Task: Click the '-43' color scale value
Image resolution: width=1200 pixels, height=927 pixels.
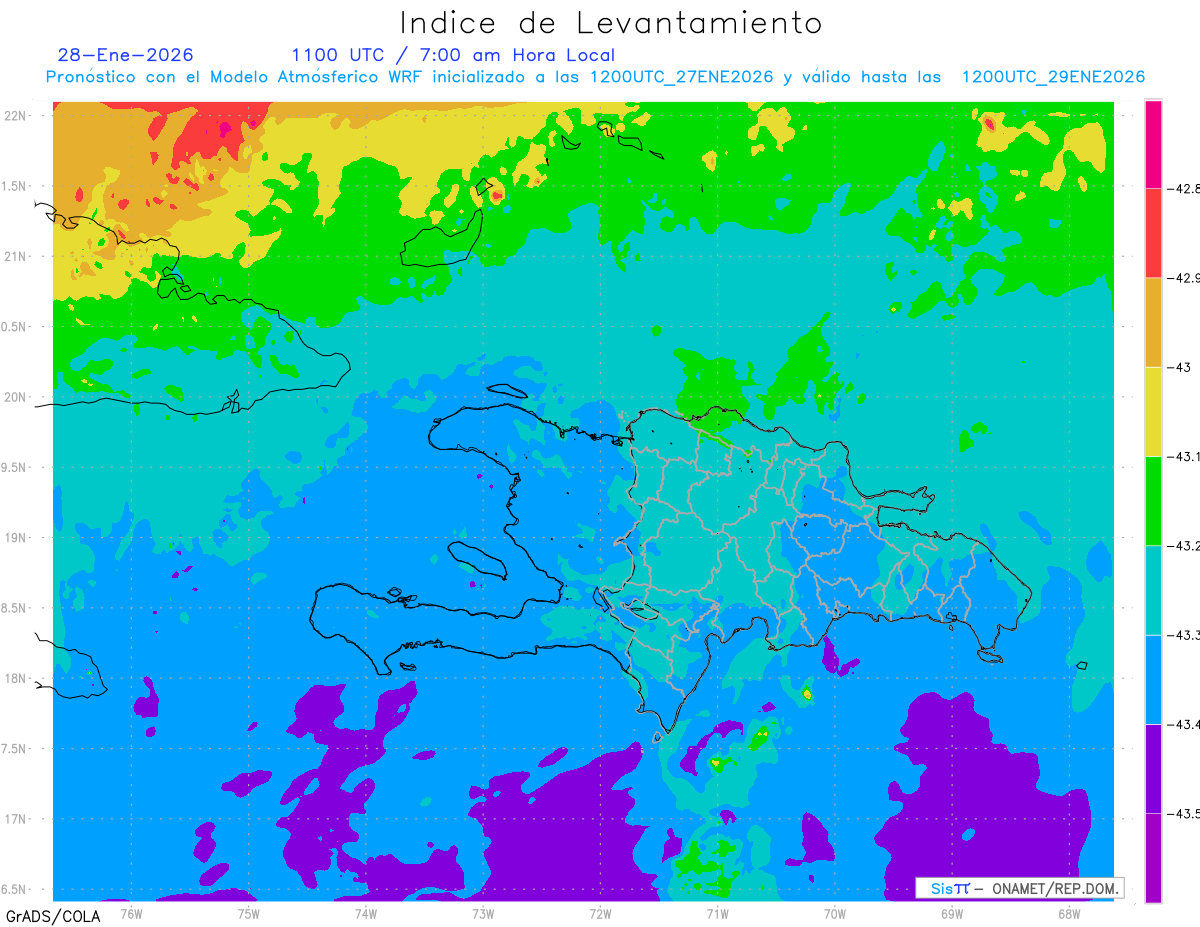Action: click(1179, 367)
